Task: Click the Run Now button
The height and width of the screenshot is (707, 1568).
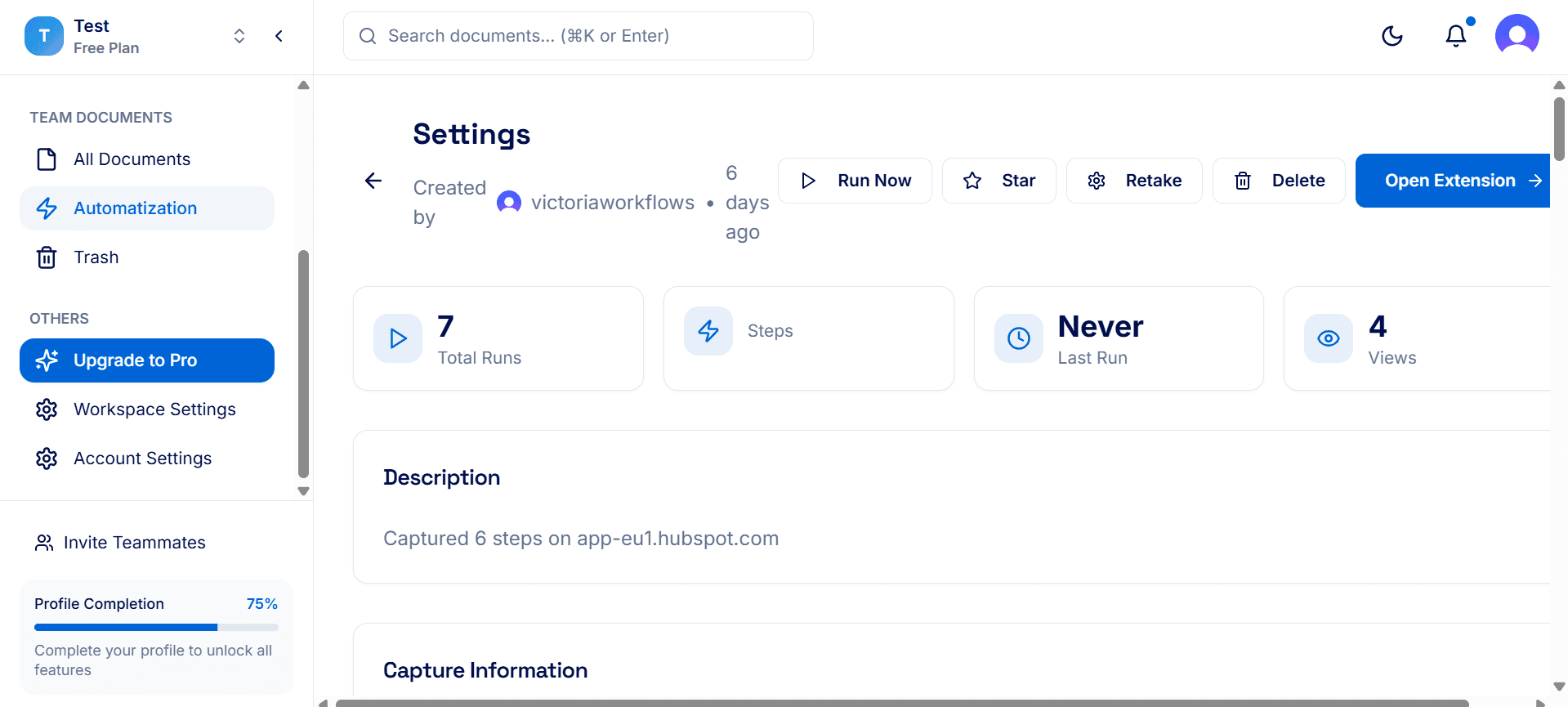Action: (x=855, y=181)
